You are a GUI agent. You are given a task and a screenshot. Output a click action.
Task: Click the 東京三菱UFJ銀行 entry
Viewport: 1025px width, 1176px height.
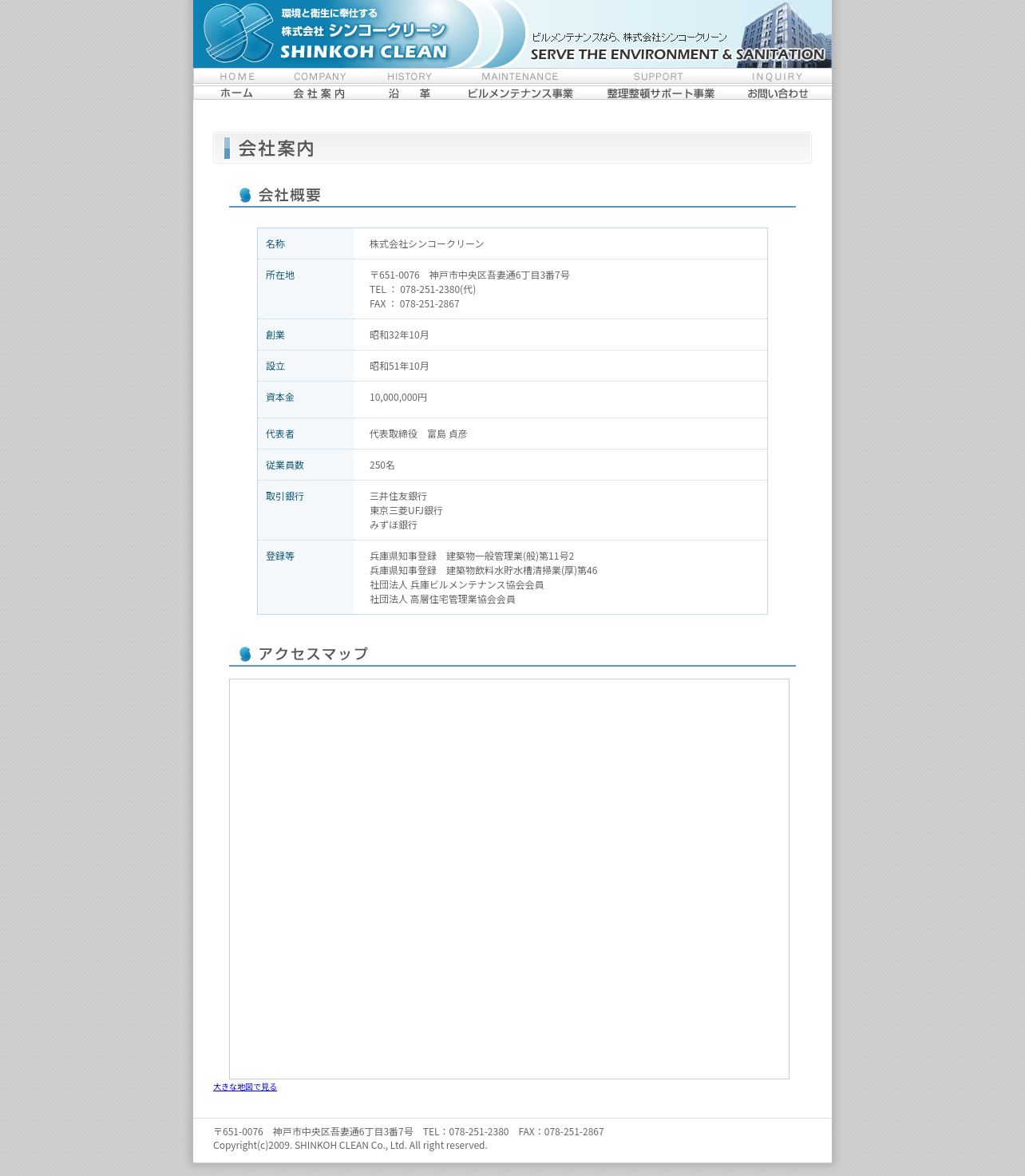tap(406, 510)
